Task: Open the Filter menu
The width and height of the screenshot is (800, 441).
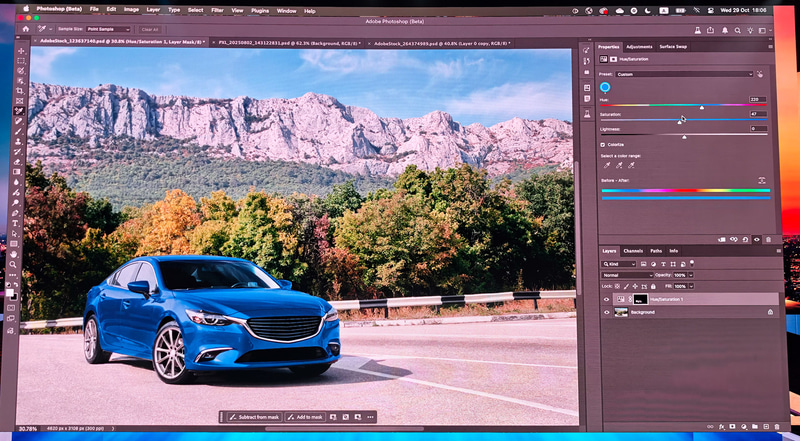Action: 217,10
